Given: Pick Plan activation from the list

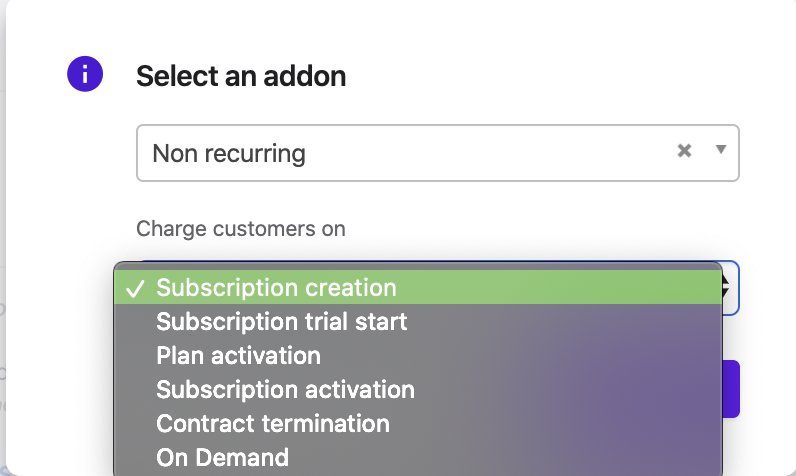Looking at the screenshot, I should (x=238, y=356).
